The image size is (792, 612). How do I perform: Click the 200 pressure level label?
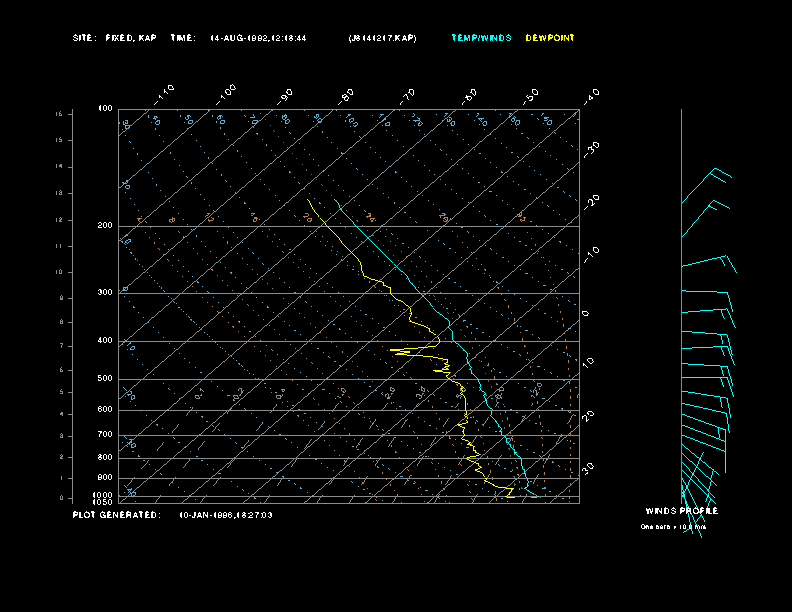tap(105, 226)
